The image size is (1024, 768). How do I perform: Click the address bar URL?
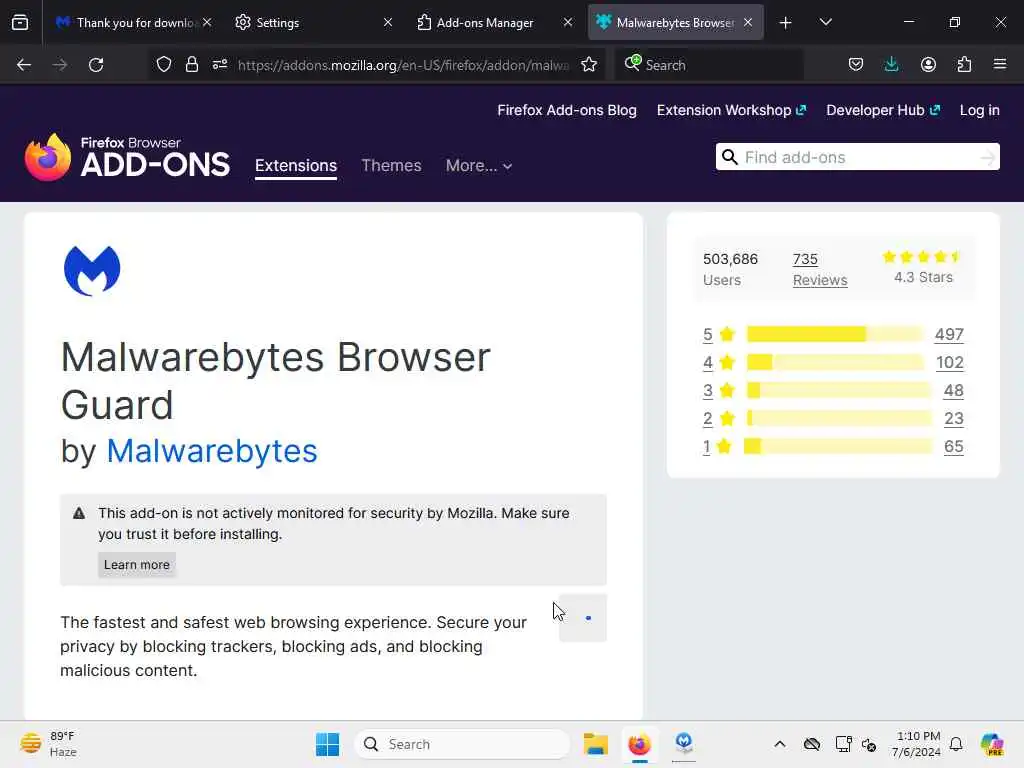tap(403, 65)
